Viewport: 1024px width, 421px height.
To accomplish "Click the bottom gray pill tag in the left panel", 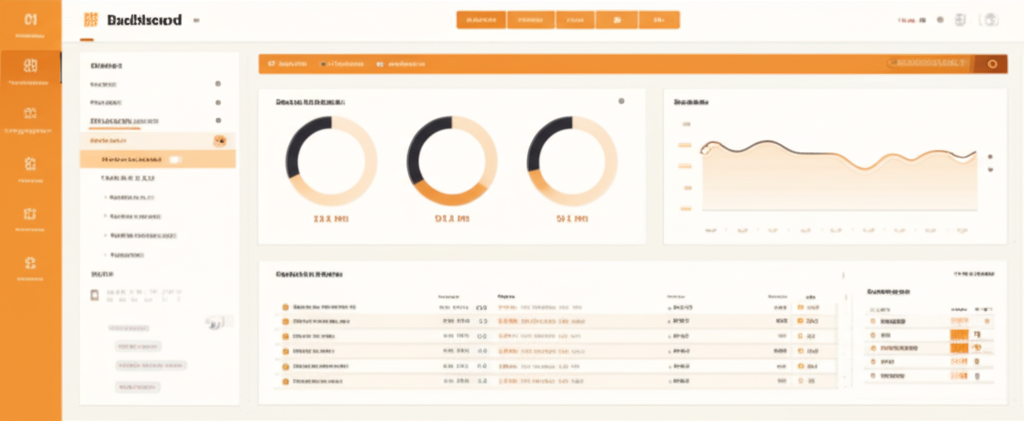I will click(138, 387).
